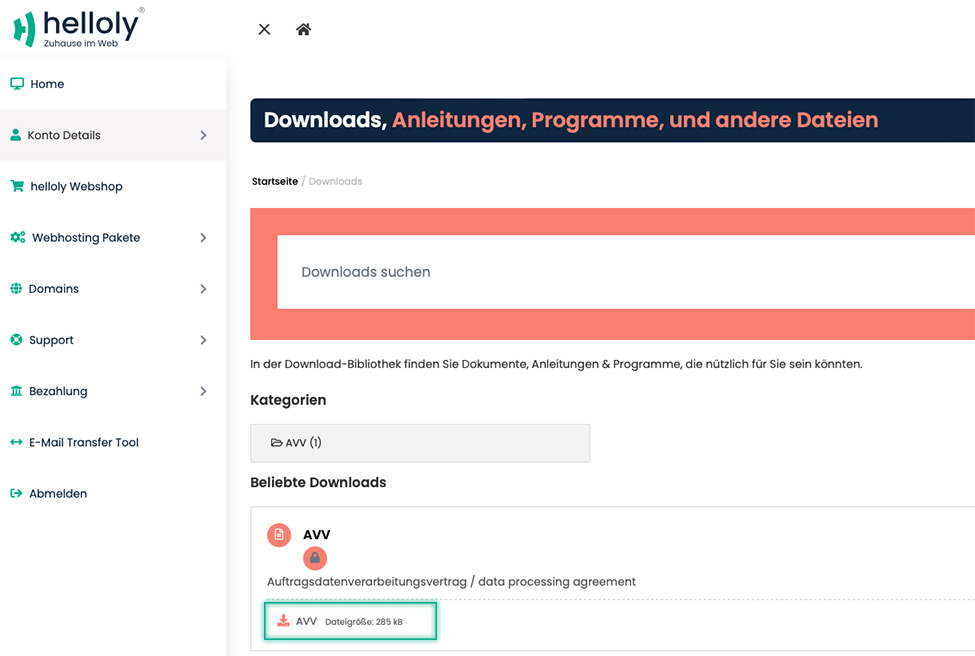The height and width of the screenshot is (656, 975).
Task: Expand the Webhosting Pakete submenu arrow
Action: tap(203, 238)
